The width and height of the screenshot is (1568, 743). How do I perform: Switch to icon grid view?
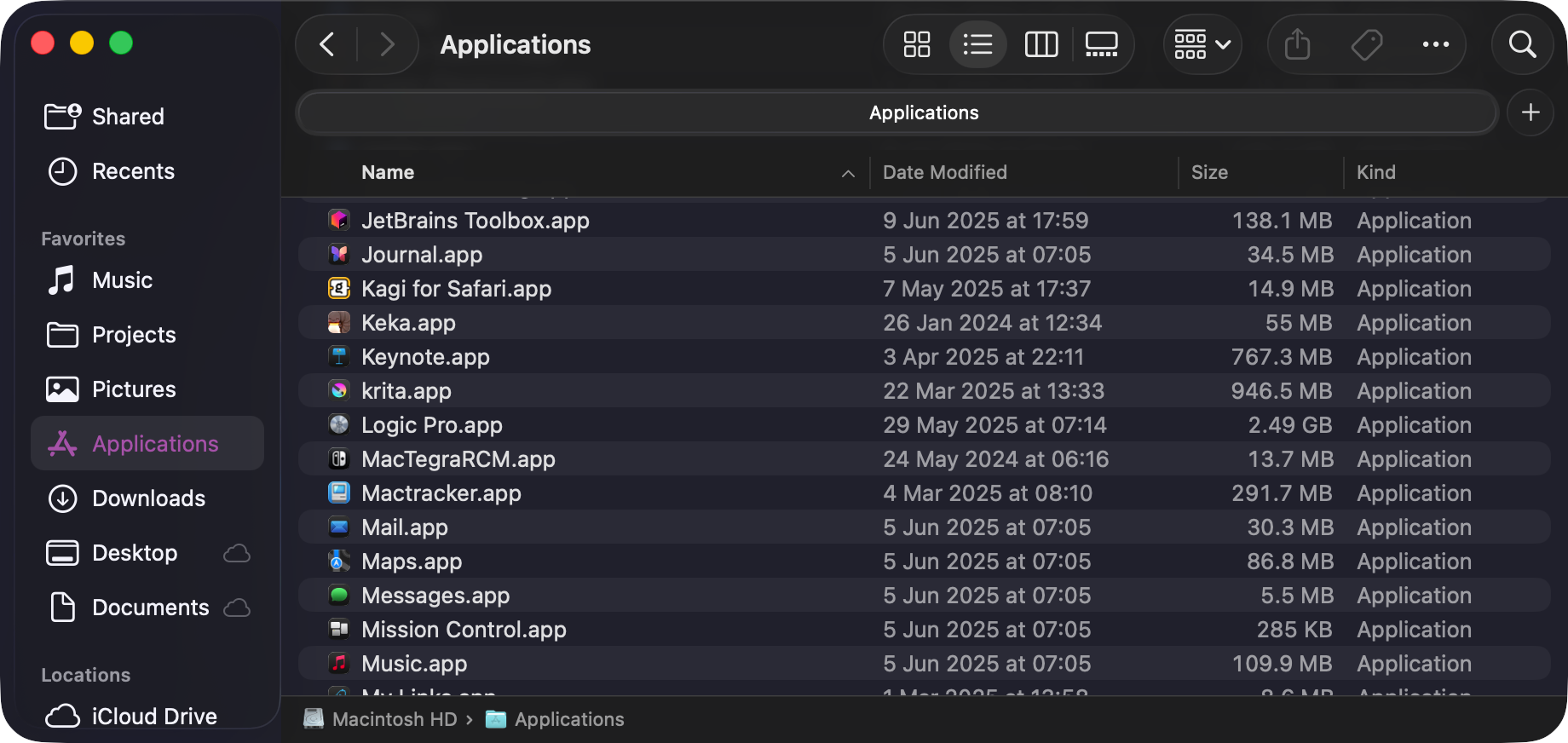[x=917, y=44]
